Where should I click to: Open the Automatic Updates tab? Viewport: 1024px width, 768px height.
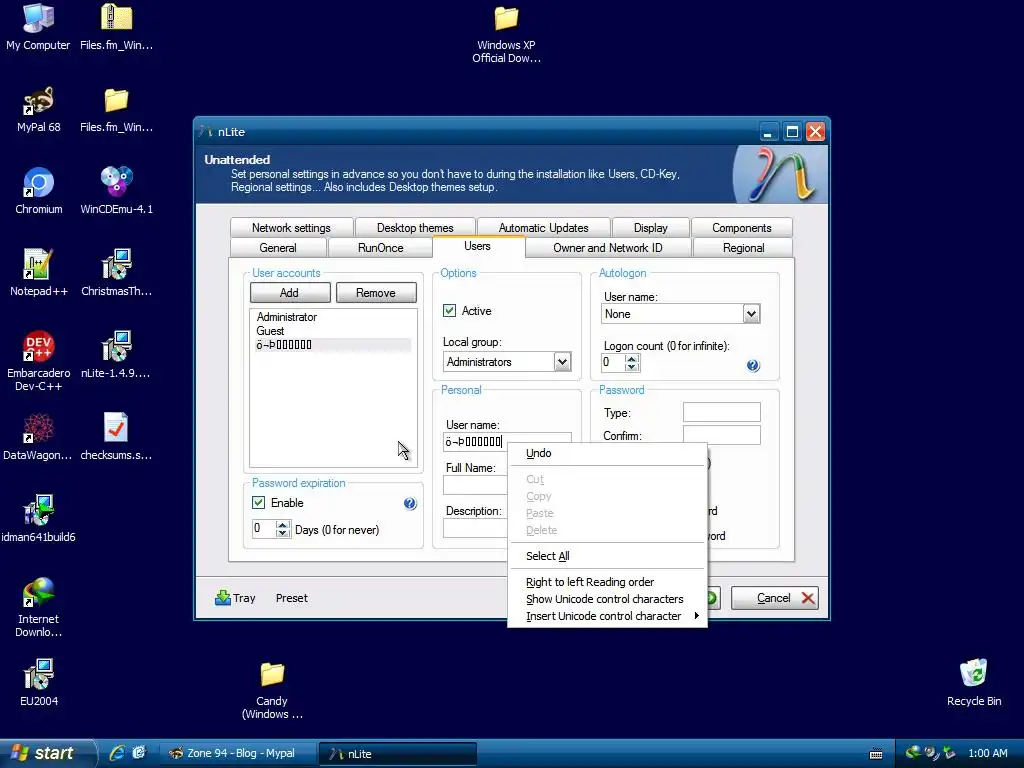[543, 227]
